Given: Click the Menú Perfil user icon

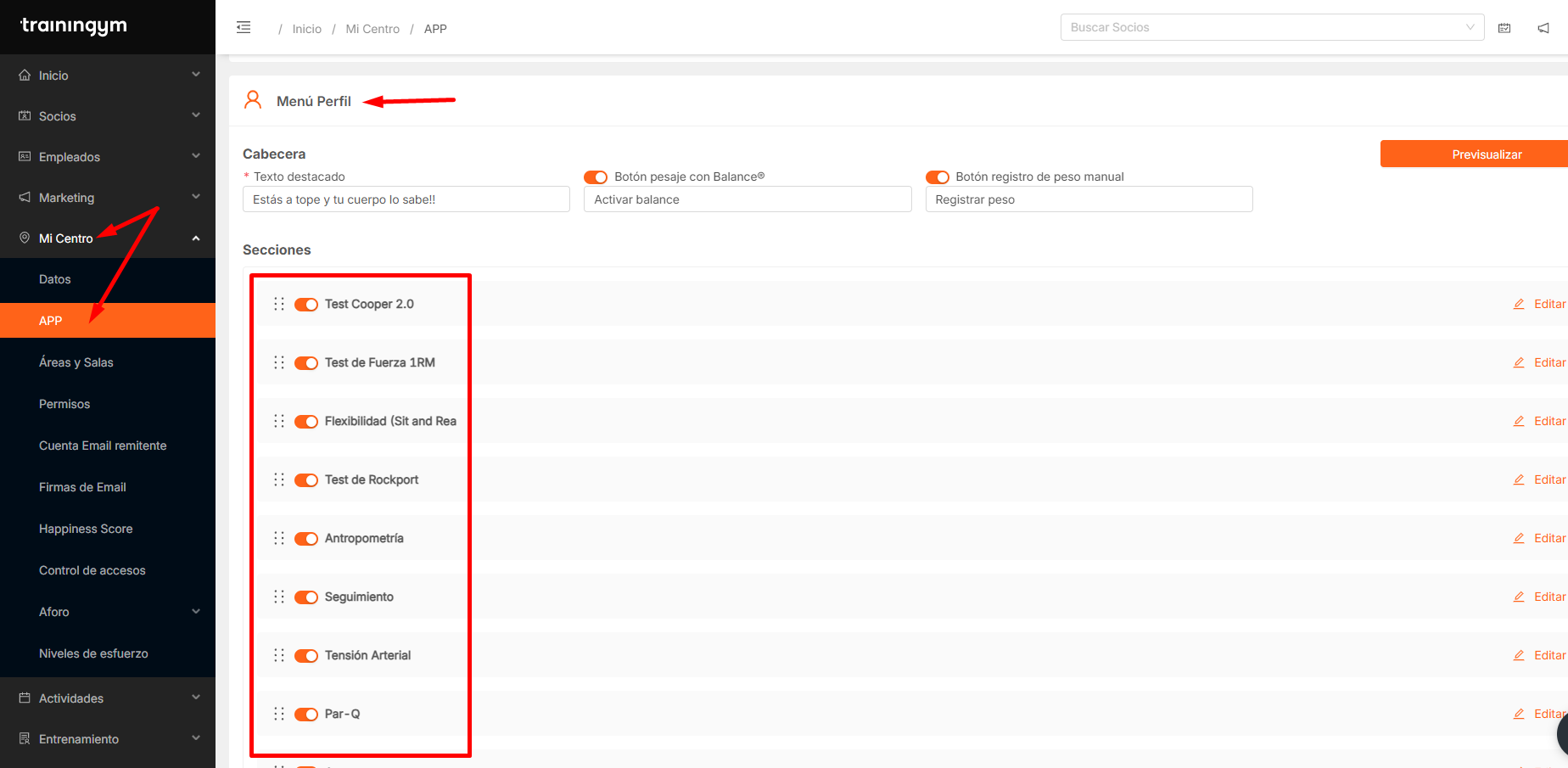Looking at the screenshot, I should pyautogui.click(x=253, y=100).
